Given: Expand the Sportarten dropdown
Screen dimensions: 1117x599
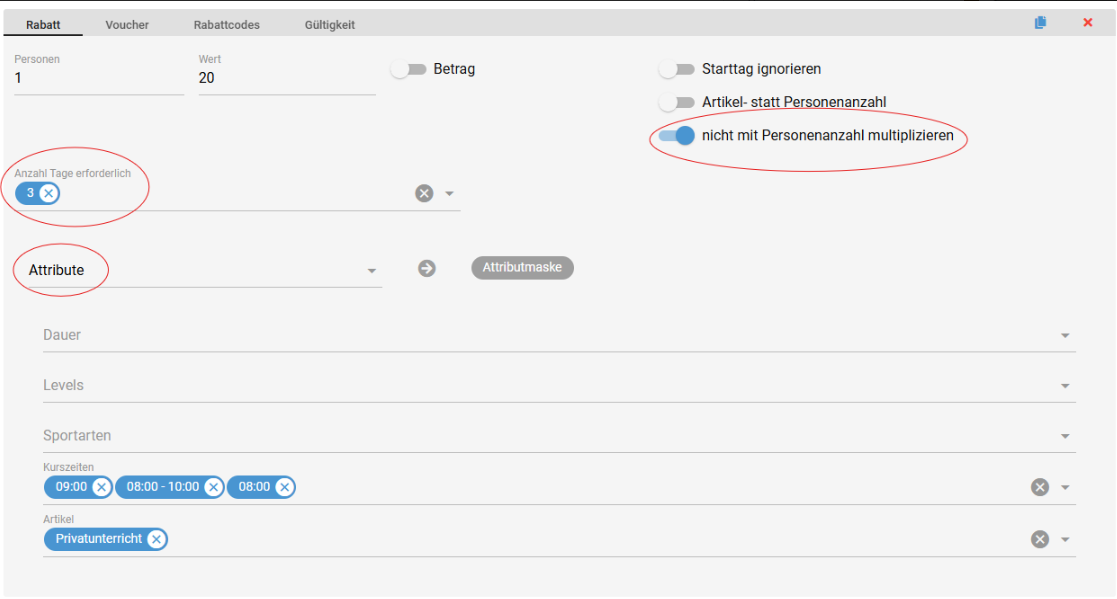Looking at the screenshot, I should (x=1065, y=437).
